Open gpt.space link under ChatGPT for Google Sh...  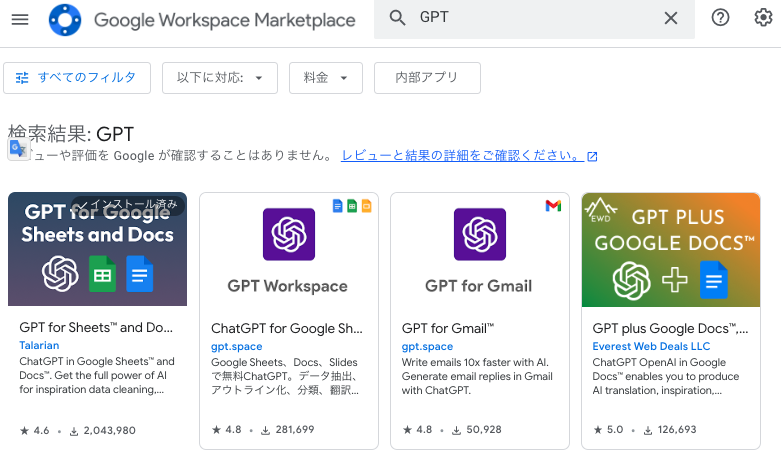pyautogui.click(x=237, y=346)
